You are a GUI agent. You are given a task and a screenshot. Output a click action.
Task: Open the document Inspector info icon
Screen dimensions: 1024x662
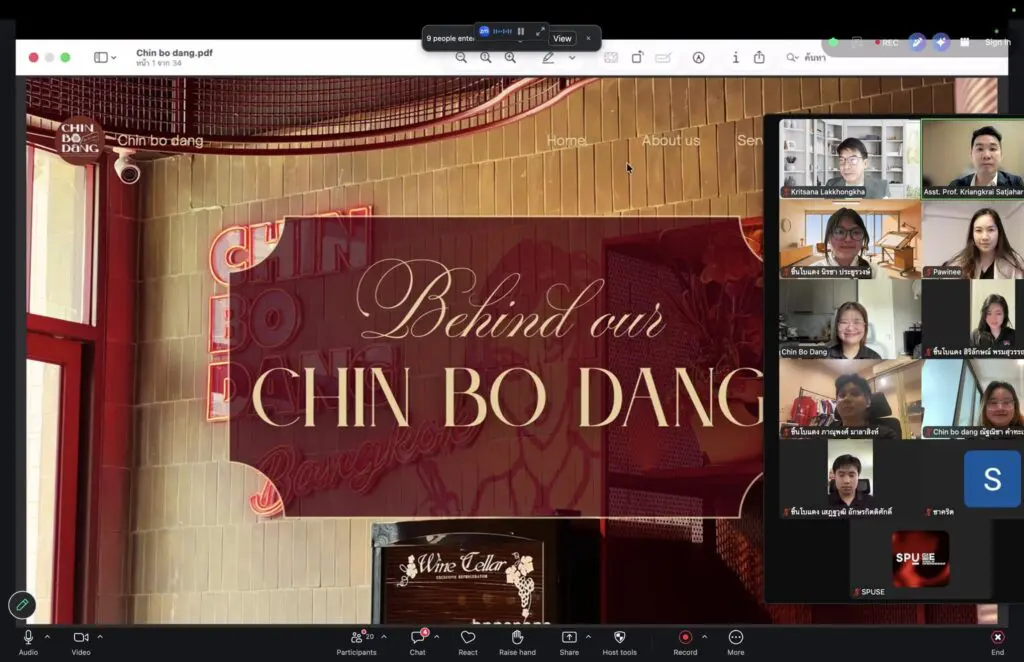[x=735, y=57]
